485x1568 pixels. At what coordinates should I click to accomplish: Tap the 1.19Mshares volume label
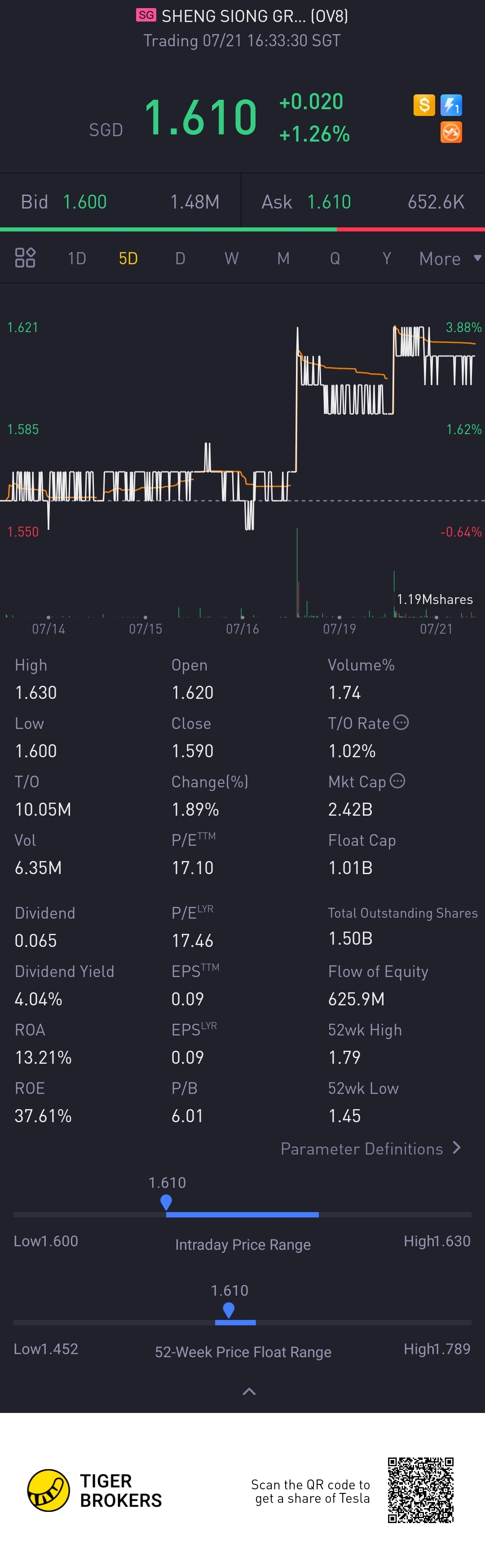point(435,599)
